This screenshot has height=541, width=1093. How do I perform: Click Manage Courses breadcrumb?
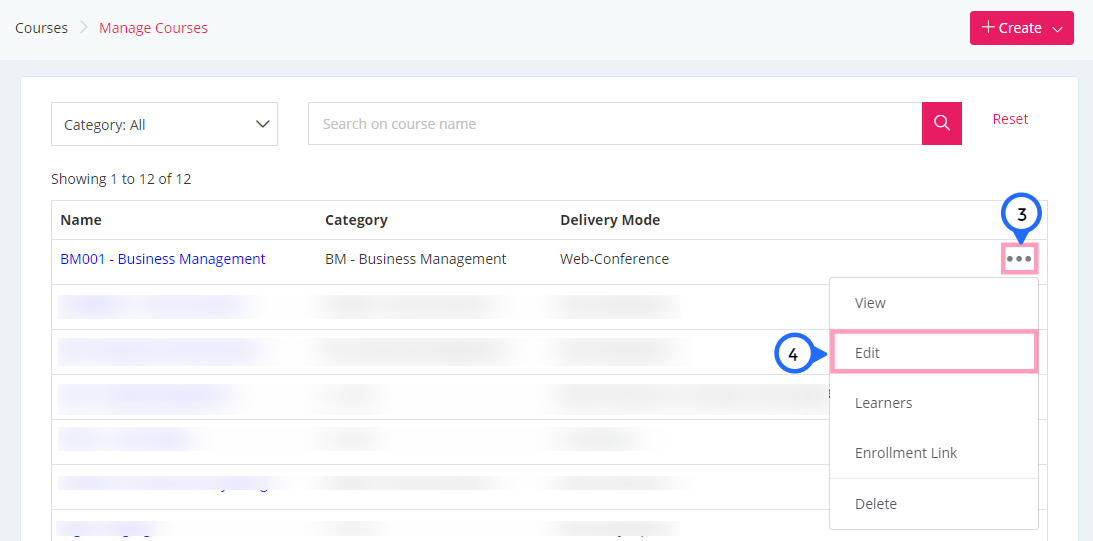pos(153,28)
